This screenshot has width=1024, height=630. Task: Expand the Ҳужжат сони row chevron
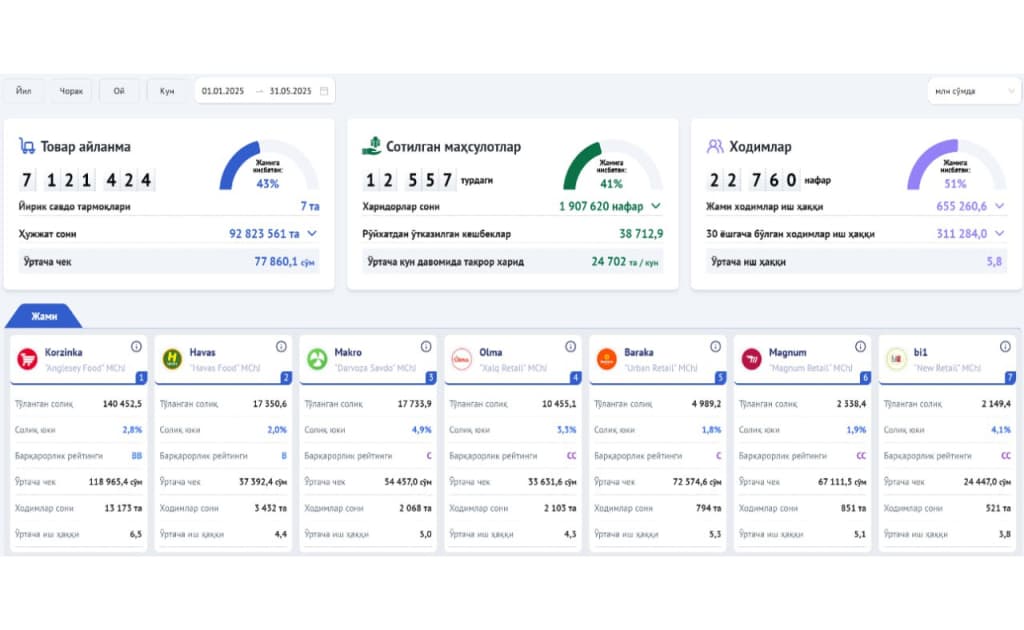[312, 234]
